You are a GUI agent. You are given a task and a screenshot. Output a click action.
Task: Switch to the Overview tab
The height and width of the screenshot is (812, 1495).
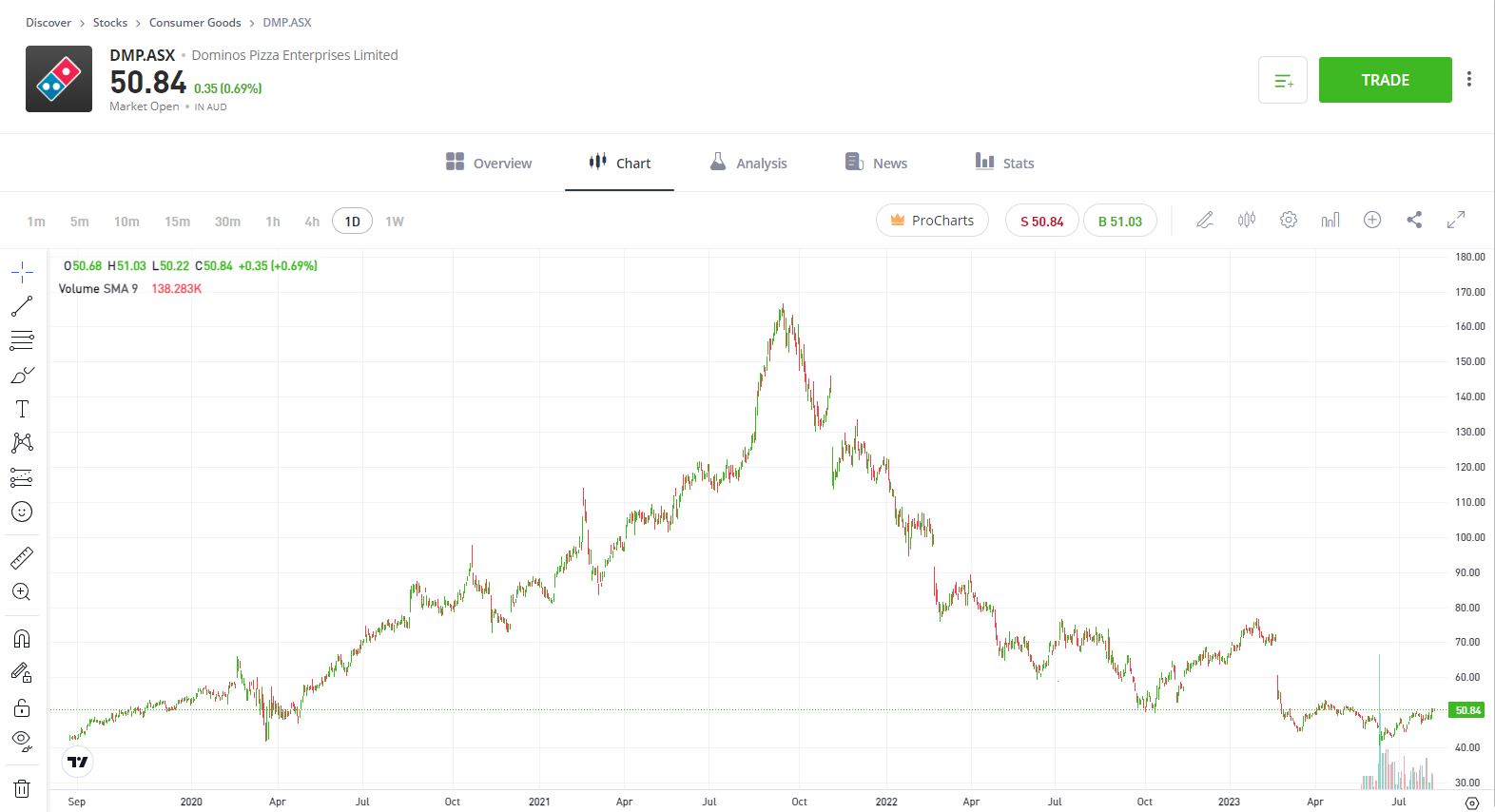click(x=489, y=163)
